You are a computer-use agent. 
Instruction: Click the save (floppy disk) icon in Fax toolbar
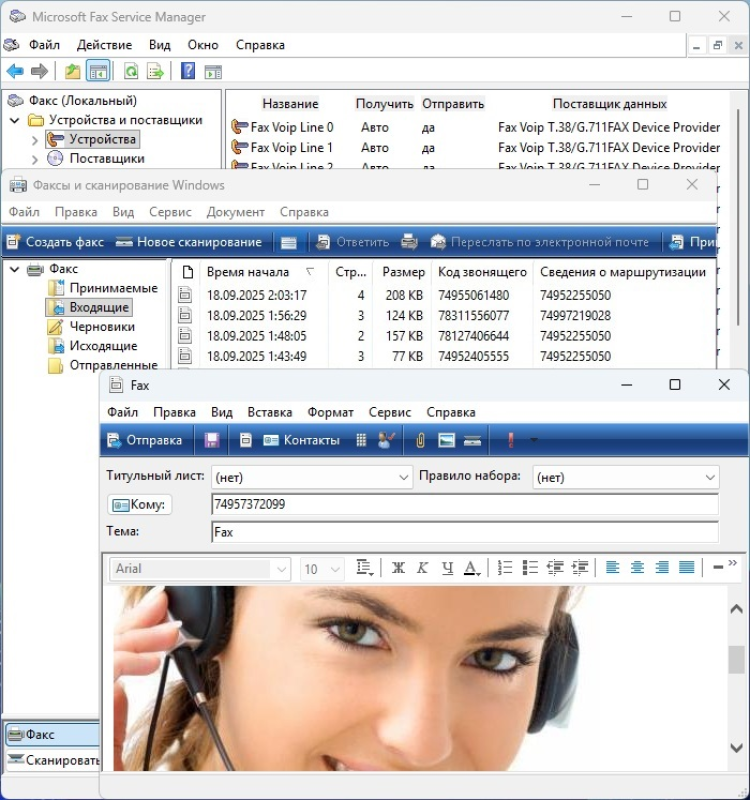click(x=212, y=440)
